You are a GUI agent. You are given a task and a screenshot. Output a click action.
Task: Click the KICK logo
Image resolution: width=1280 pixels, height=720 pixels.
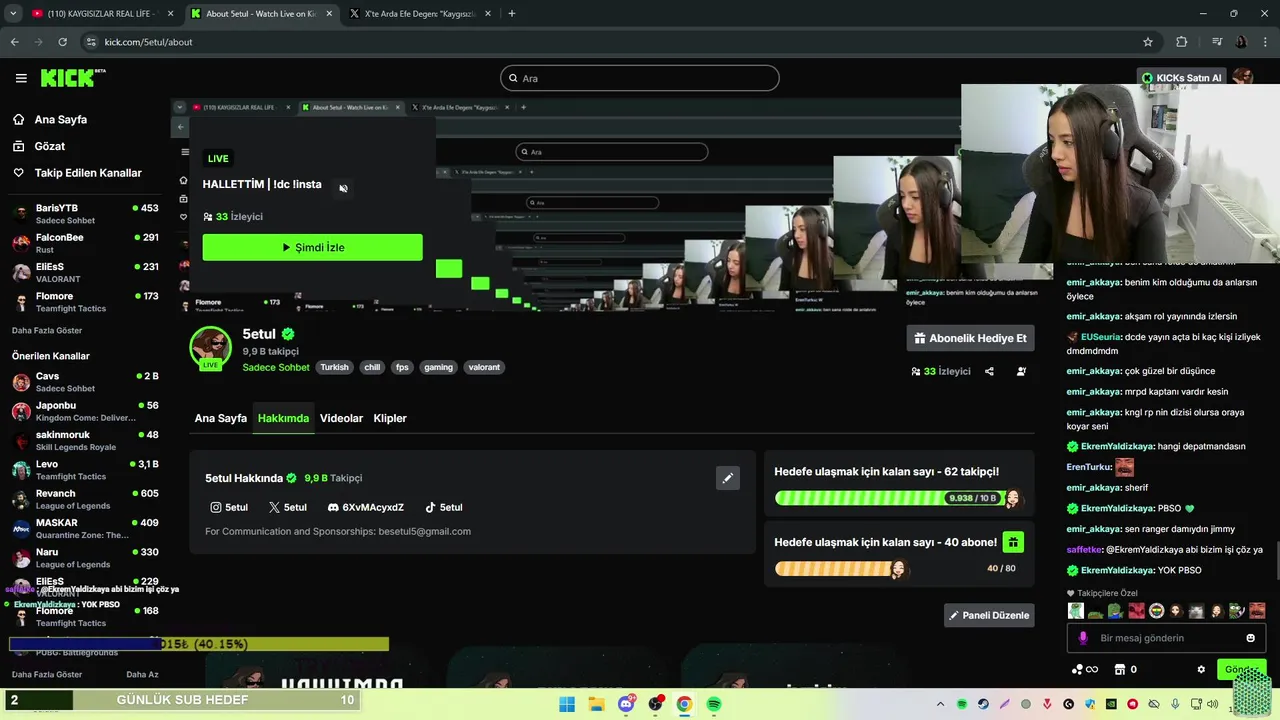(72, 78)
